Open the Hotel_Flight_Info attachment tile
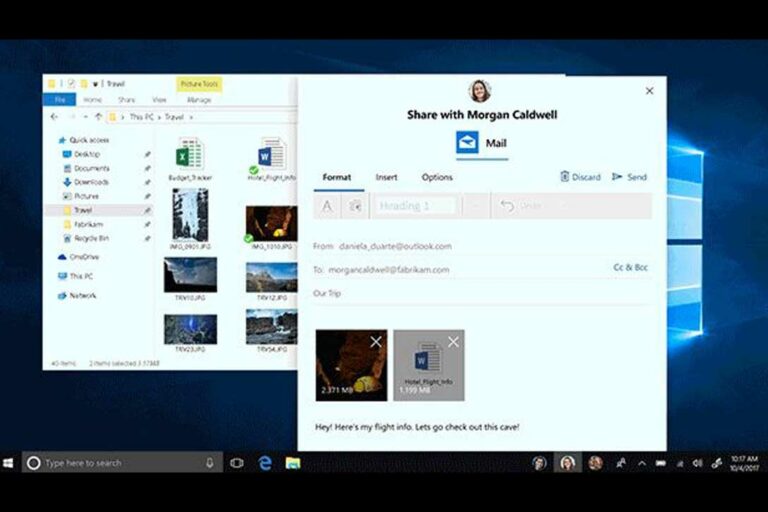The height and width of the screenshot is (512, 768). click(x=429, y=366)
